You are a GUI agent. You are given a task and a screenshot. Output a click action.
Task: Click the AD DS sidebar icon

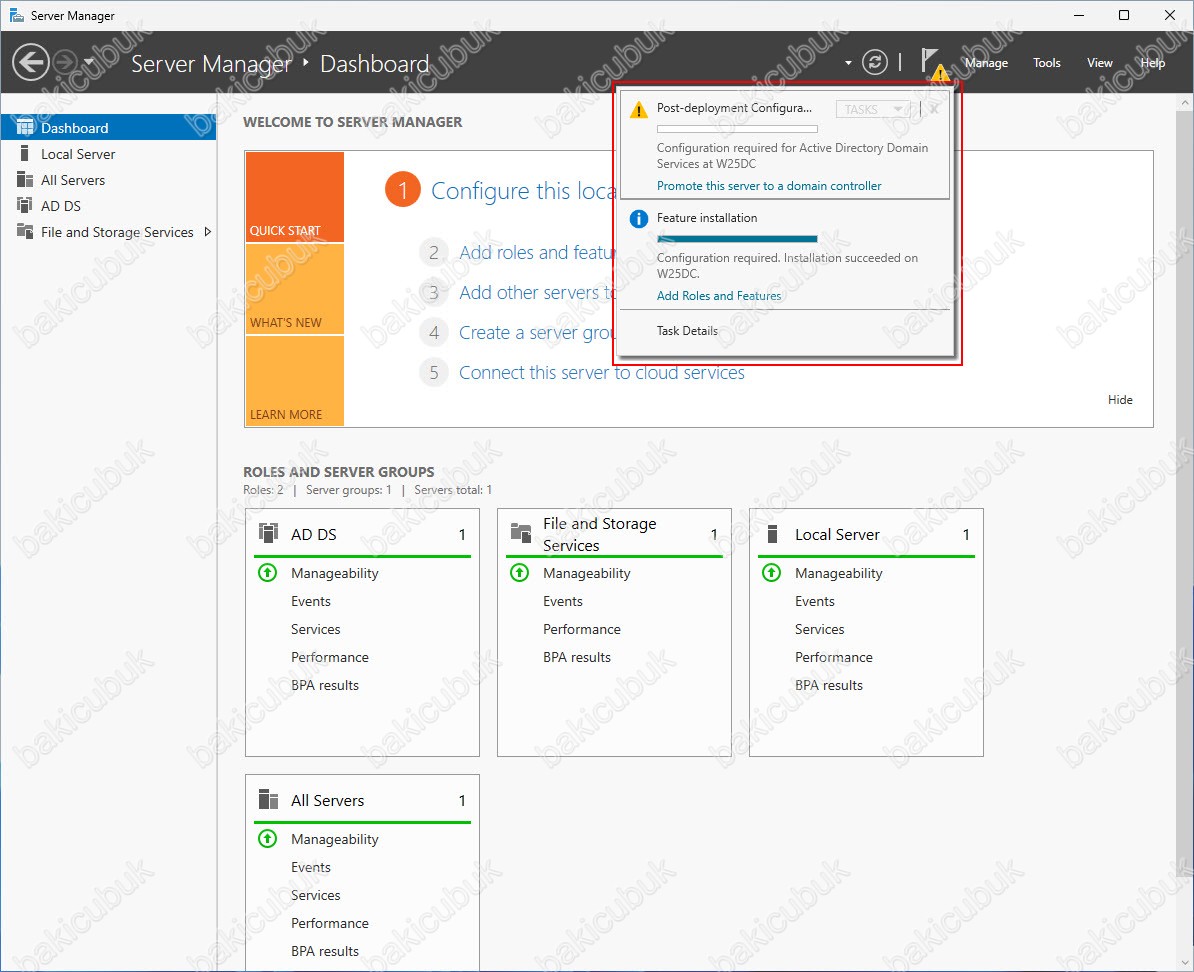[25, 205]
